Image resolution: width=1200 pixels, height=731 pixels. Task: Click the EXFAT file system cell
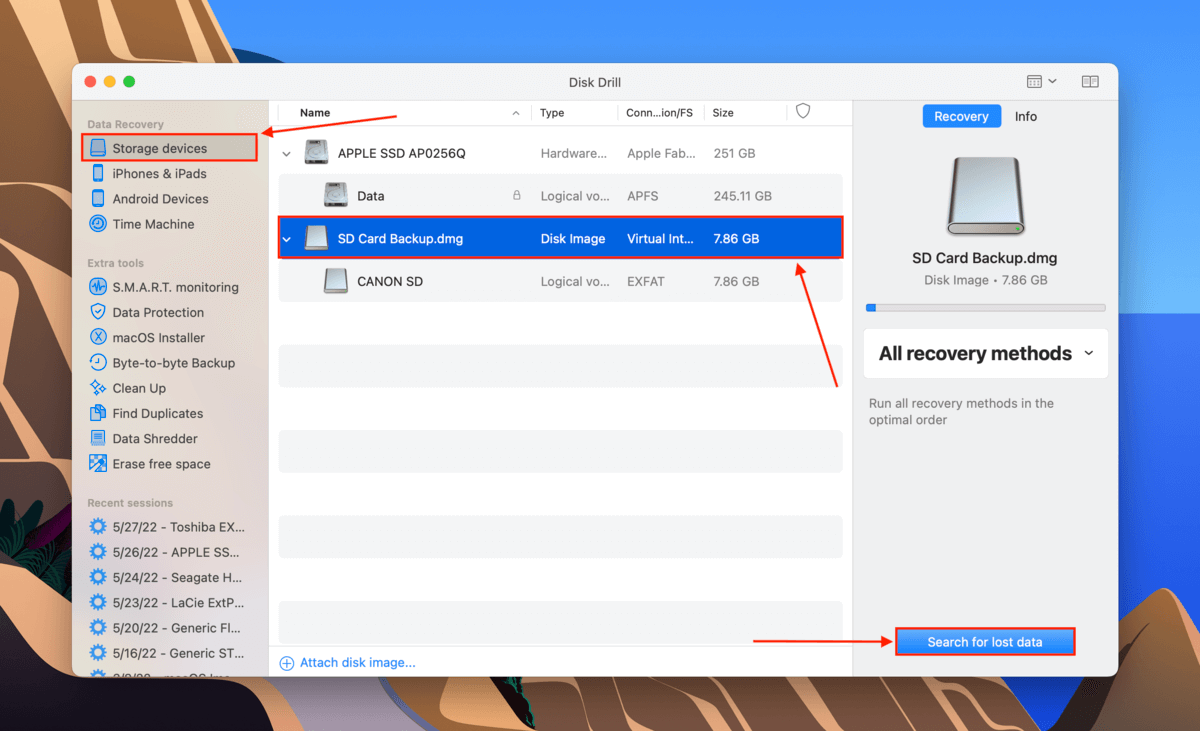point(646,282)
